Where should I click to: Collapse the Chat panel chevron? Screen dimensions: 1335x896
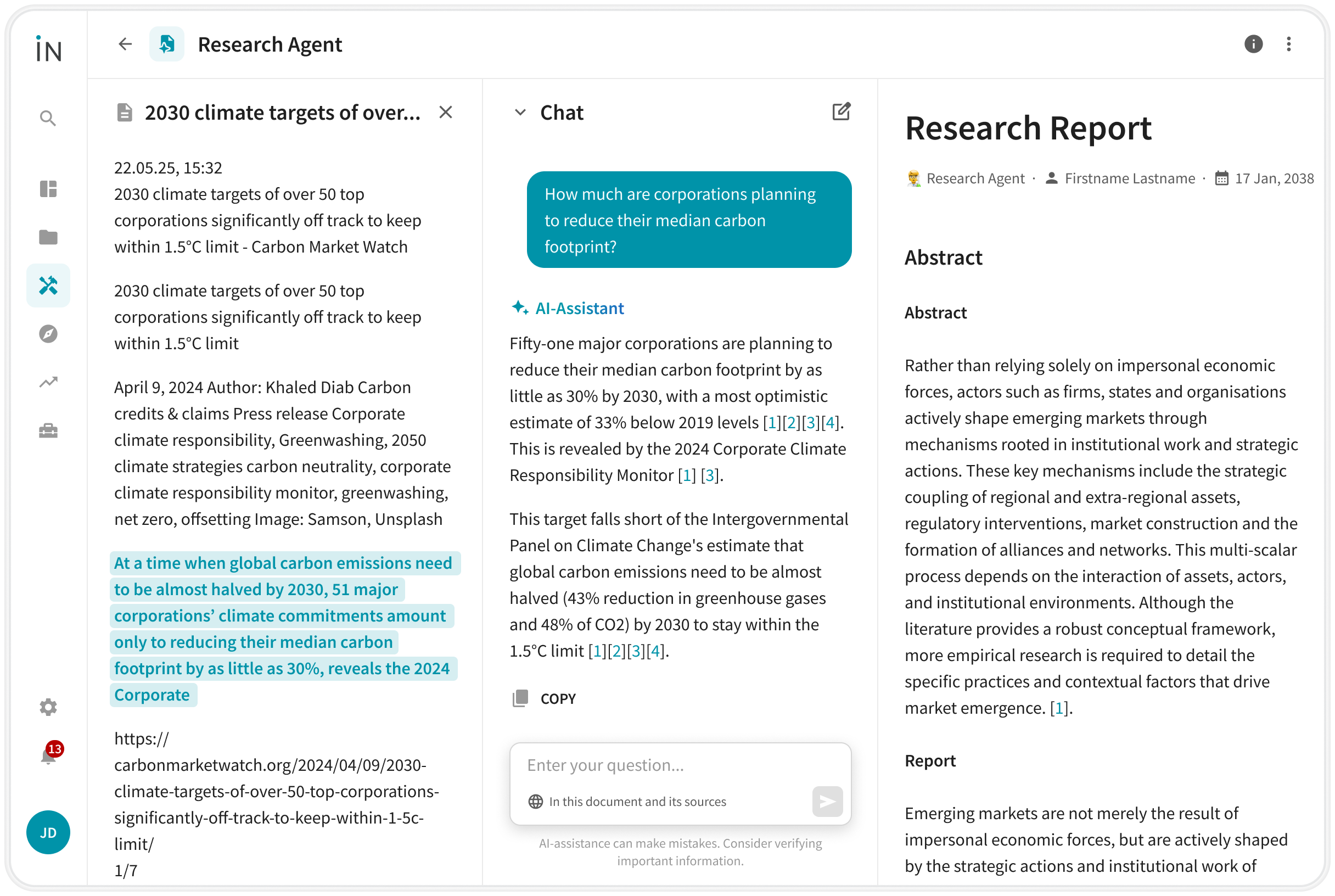520,113
